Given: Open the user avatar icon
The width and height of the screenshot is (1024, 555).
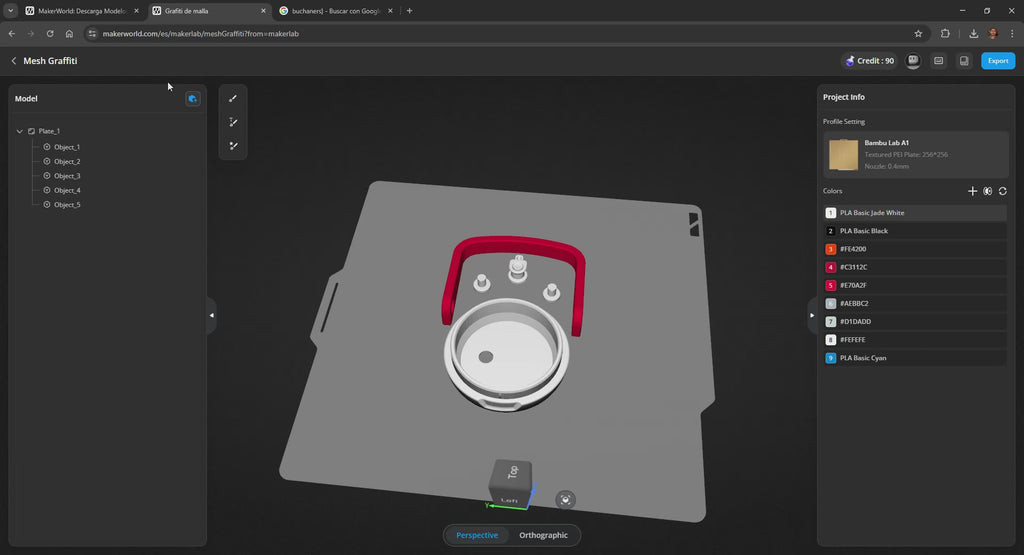Looking at the screenshot, I should (x=913, y=61).
